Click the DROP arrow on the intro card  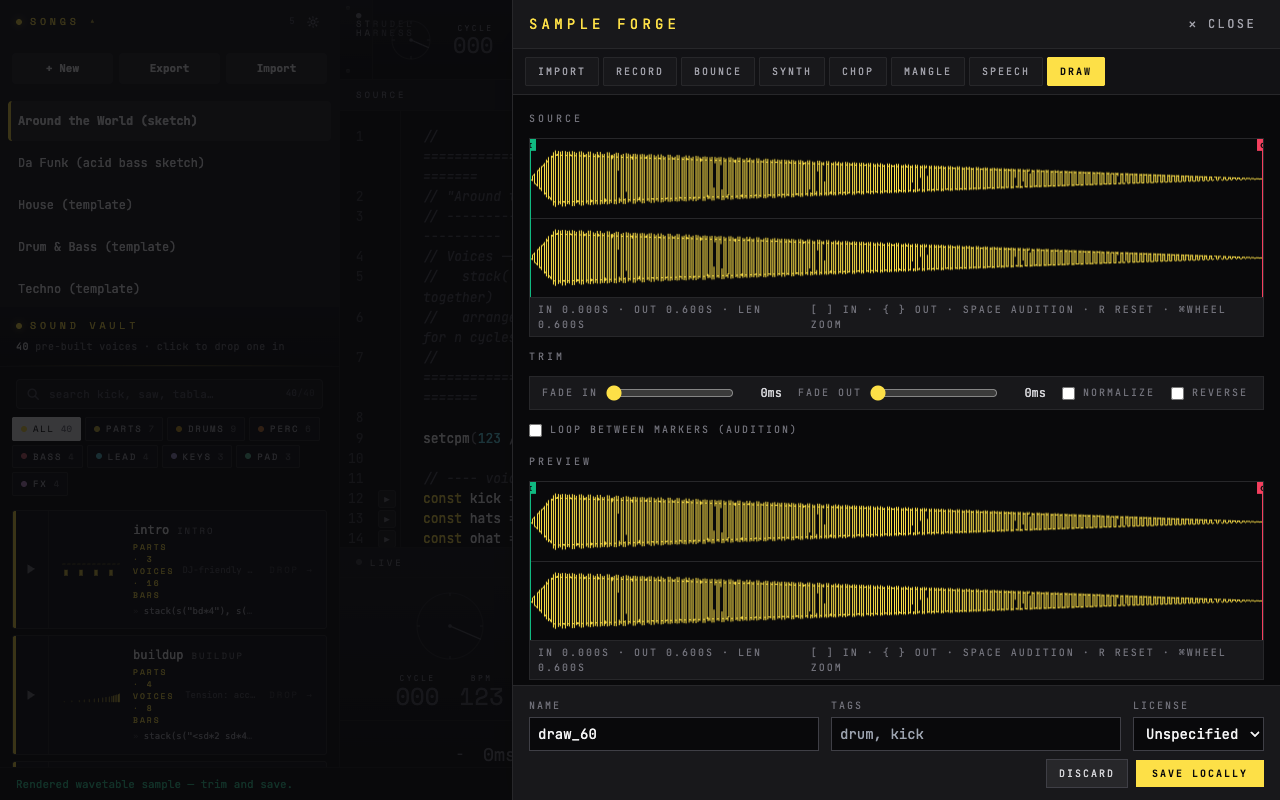point(290,569)
